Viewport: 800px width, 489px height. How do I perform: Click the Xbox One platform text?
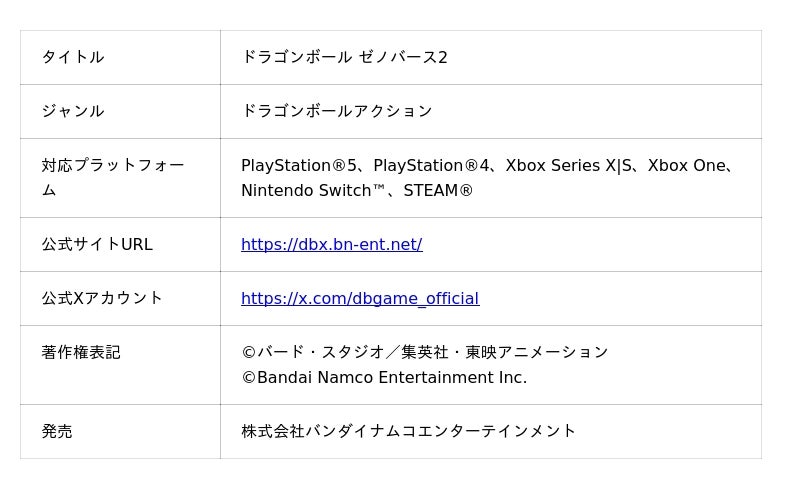(687, 166)
